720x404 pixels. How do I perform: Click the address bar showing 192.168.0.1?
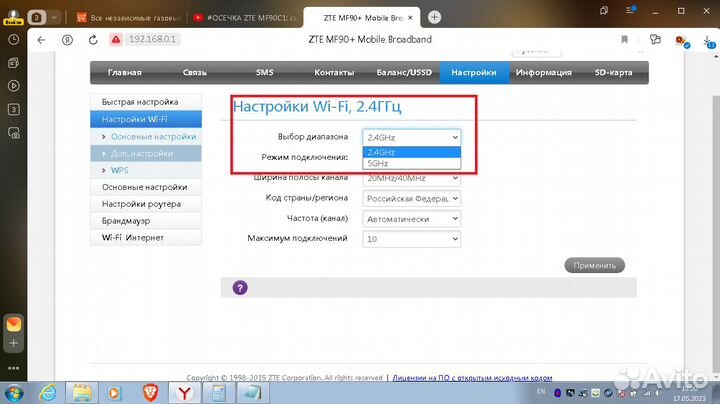click(x=152, y=39)
